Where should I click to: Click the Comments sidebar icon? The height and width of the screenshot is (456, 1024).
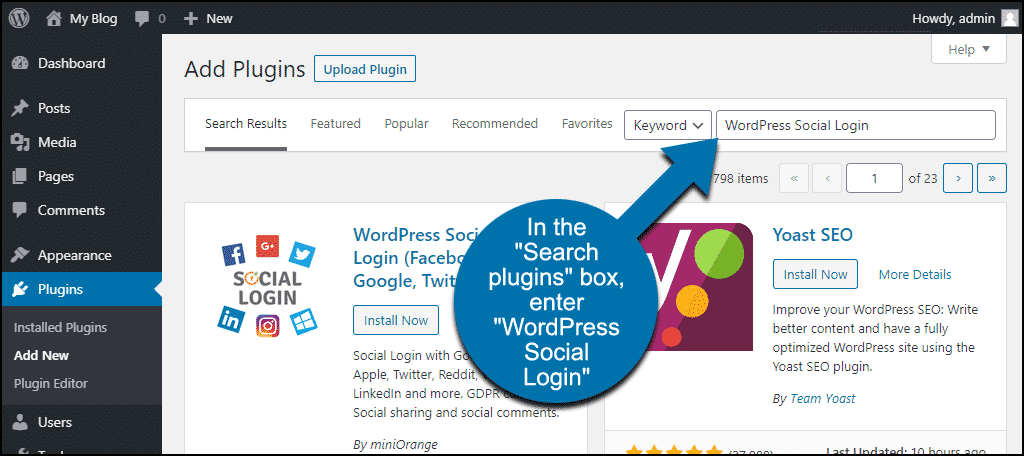[20, 210]
